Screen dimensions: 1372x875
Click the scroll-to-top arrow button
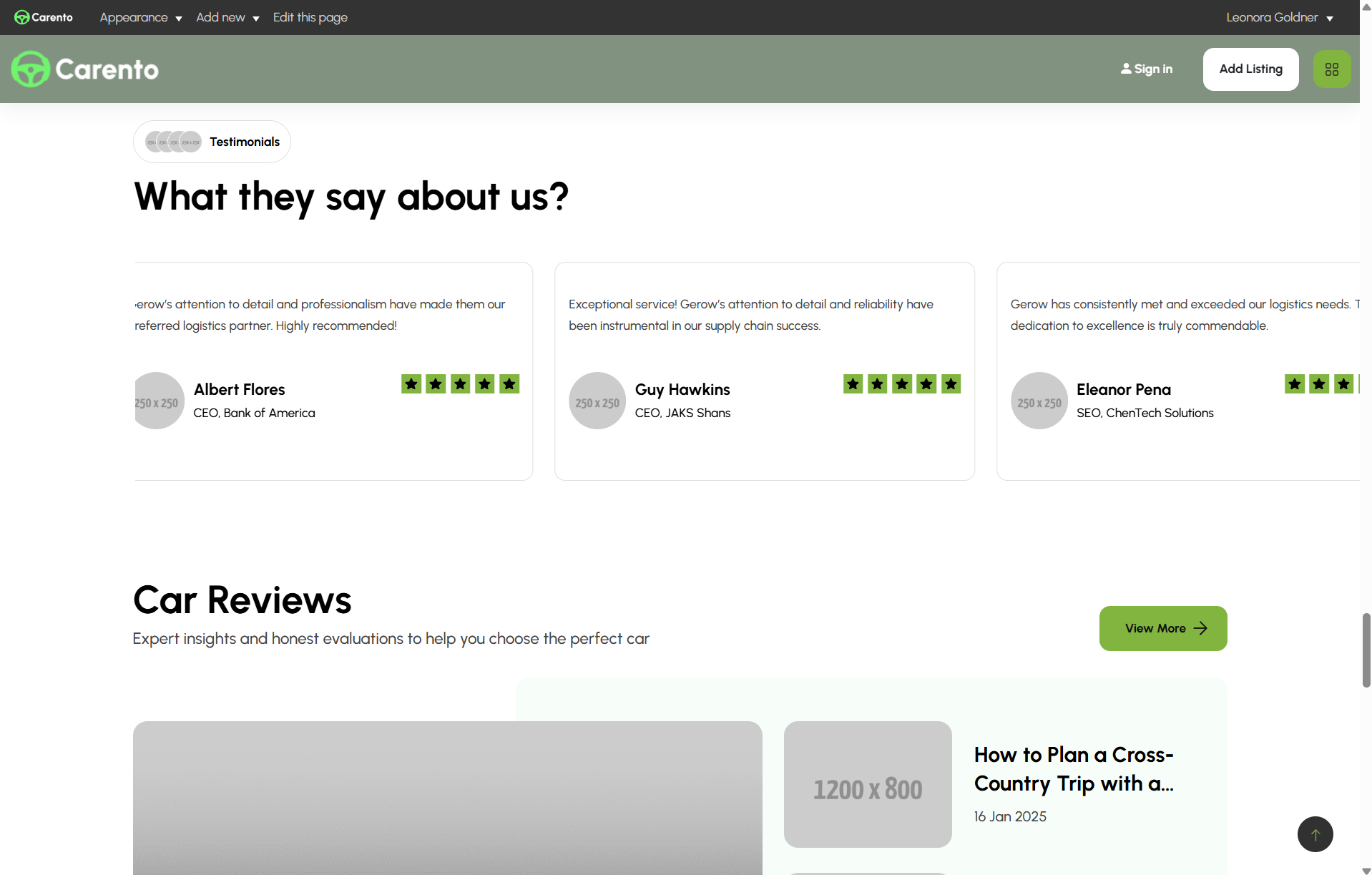[x=1315, y=834]
